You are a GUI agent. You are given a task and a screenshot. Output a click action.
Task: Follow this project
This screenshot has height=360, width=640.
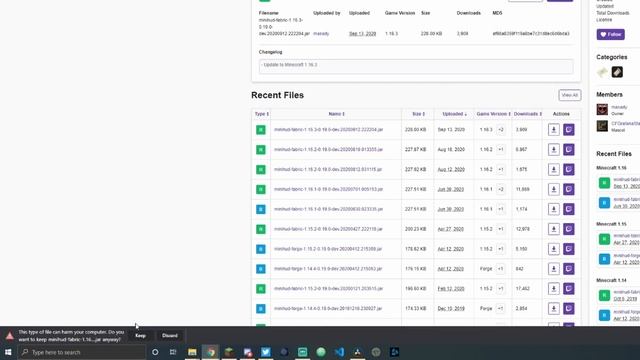click(x=611, y=34)
